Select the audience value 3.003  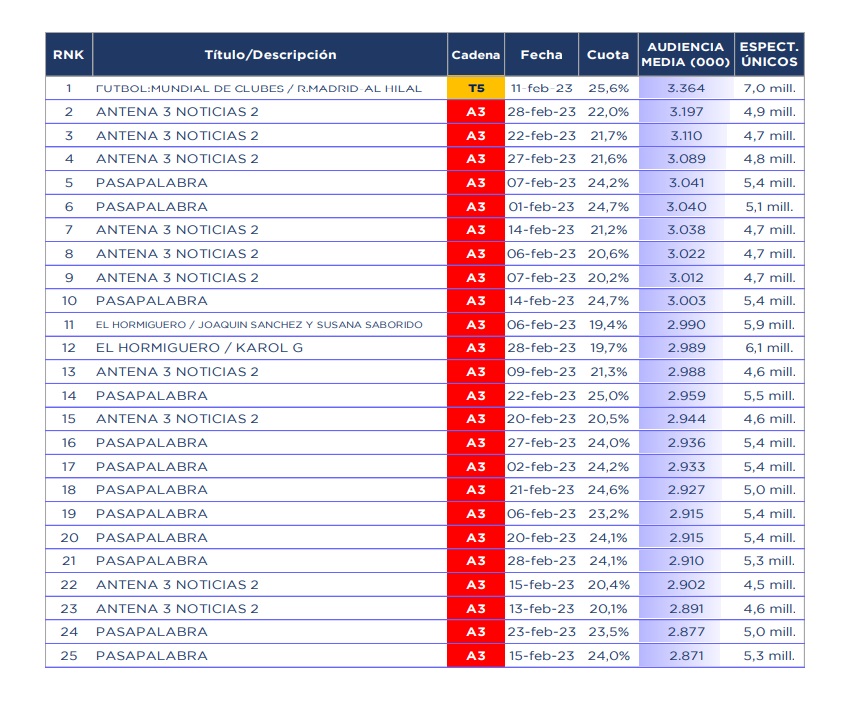tap(686, 301)
